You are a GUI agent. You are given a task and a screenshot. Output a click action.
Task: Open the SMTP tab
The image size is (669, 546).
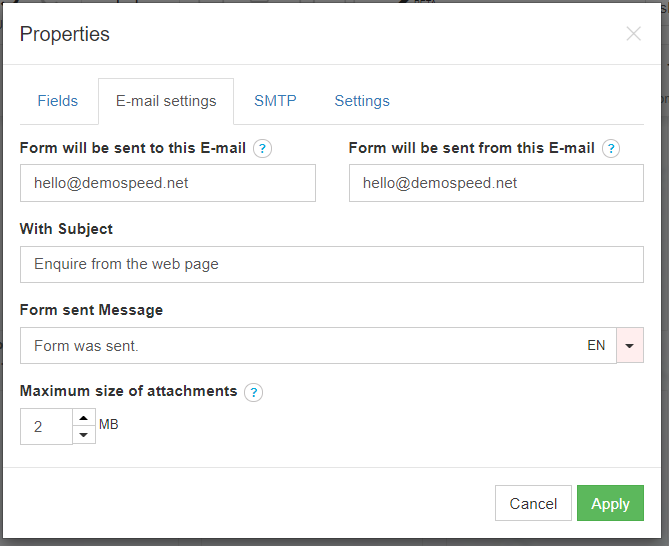(275, 101)
